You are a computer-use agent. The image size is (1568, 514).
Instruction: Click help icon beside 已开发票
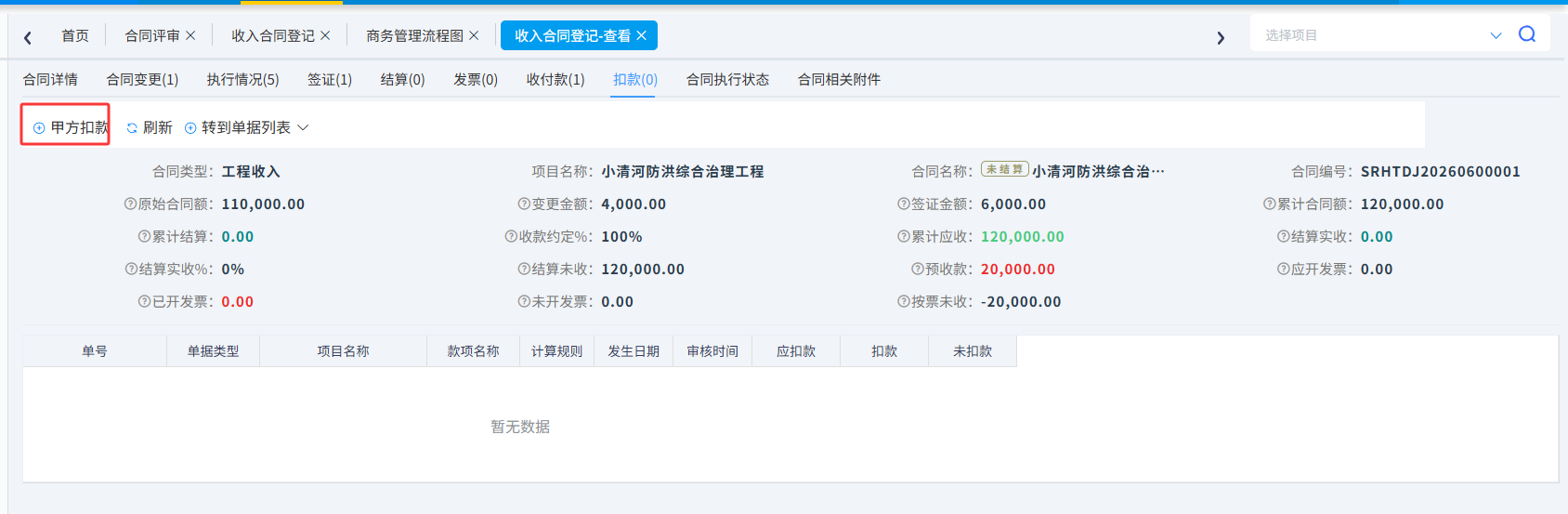(145, 301)
